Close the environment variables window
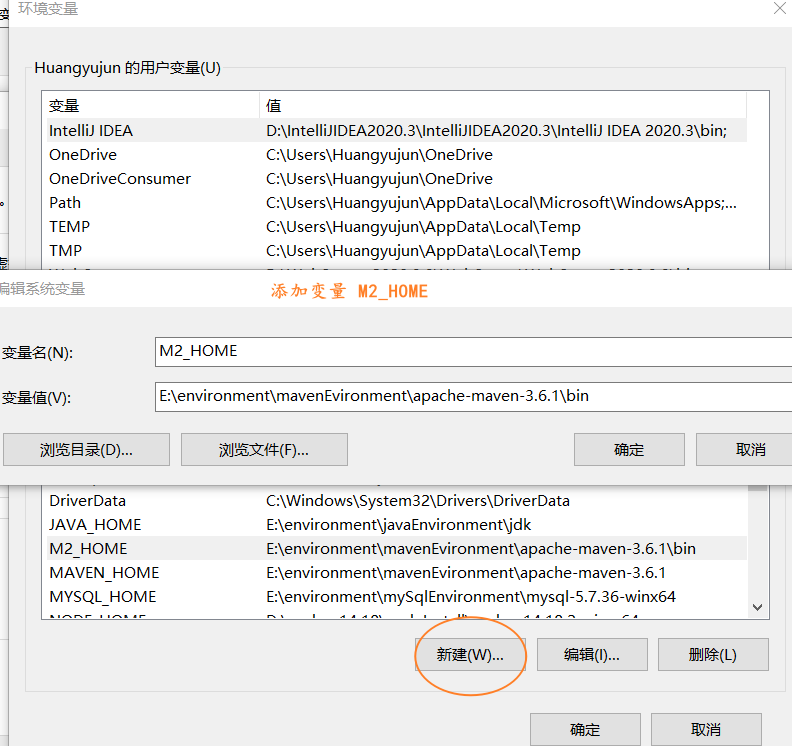Image resolution: width=792 pixels, height=746 pixels. pyautogui.click(x=780, y=8)
